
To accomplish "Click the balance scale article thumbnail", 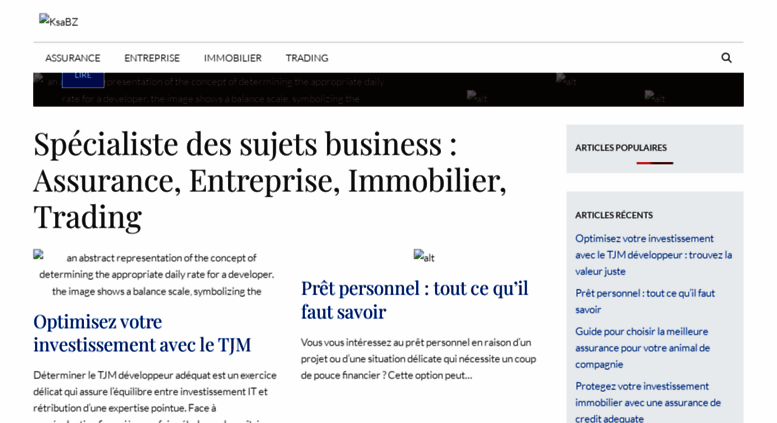I will [156, 274].
